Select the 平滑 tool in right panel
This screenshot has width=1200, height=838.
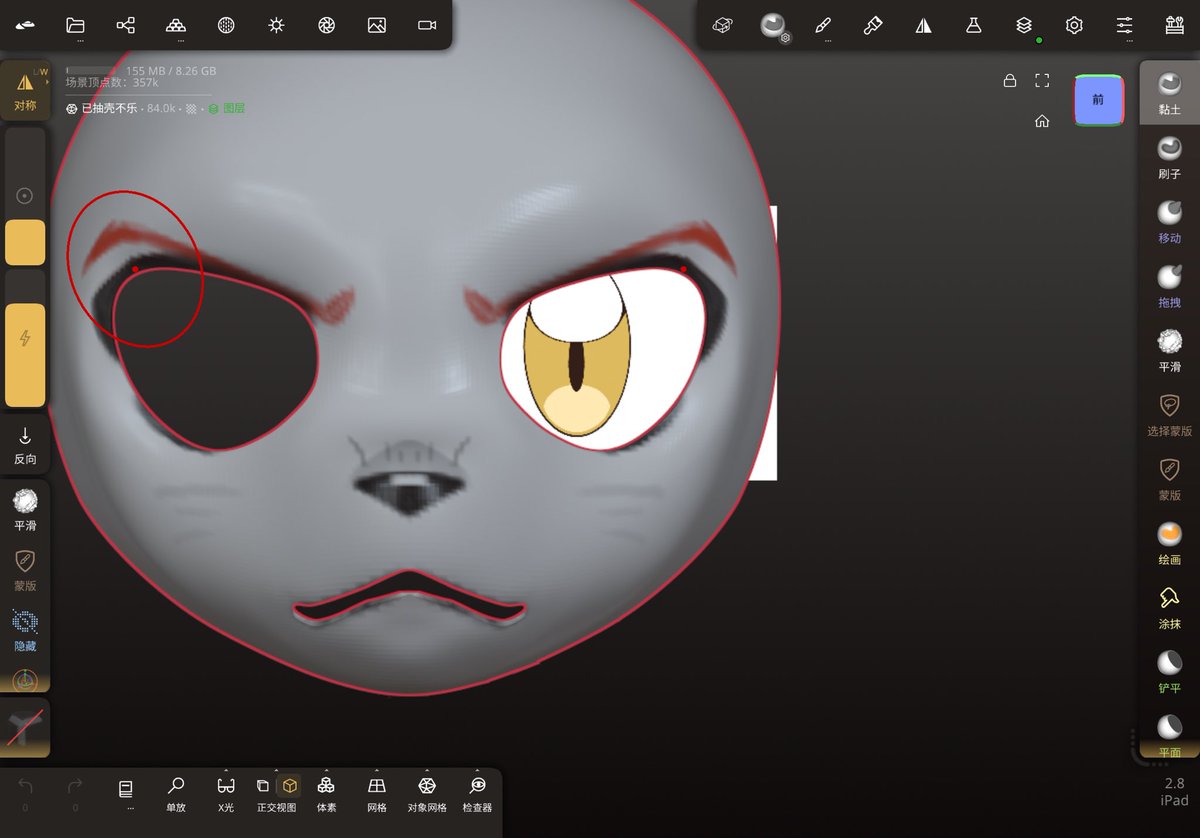pyautogui.click(x=1169, y=350)
